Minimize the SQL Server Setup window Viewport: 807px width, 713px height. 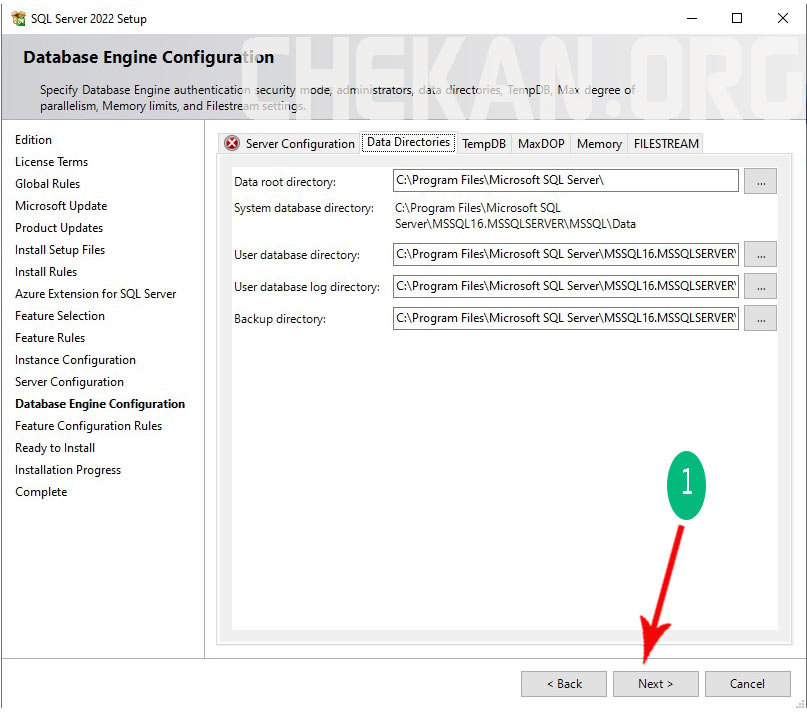pos(692,19)
